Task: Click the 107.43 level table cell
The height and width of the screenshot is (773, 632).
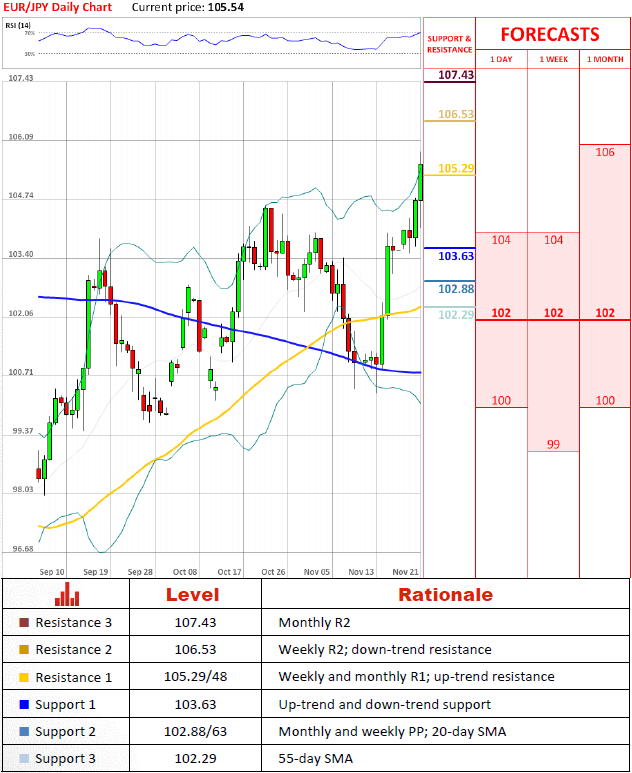Action: click(x=195, y=623)
